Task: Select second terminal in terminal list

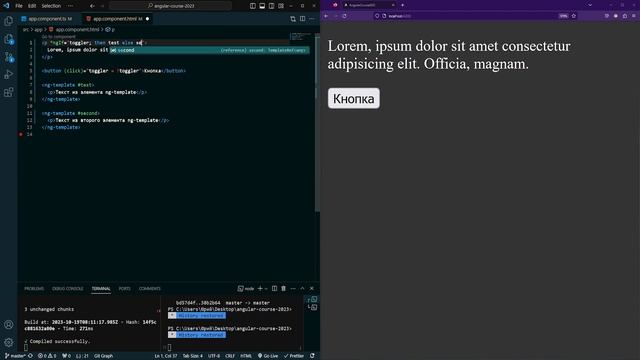Action: coord(313,307)
